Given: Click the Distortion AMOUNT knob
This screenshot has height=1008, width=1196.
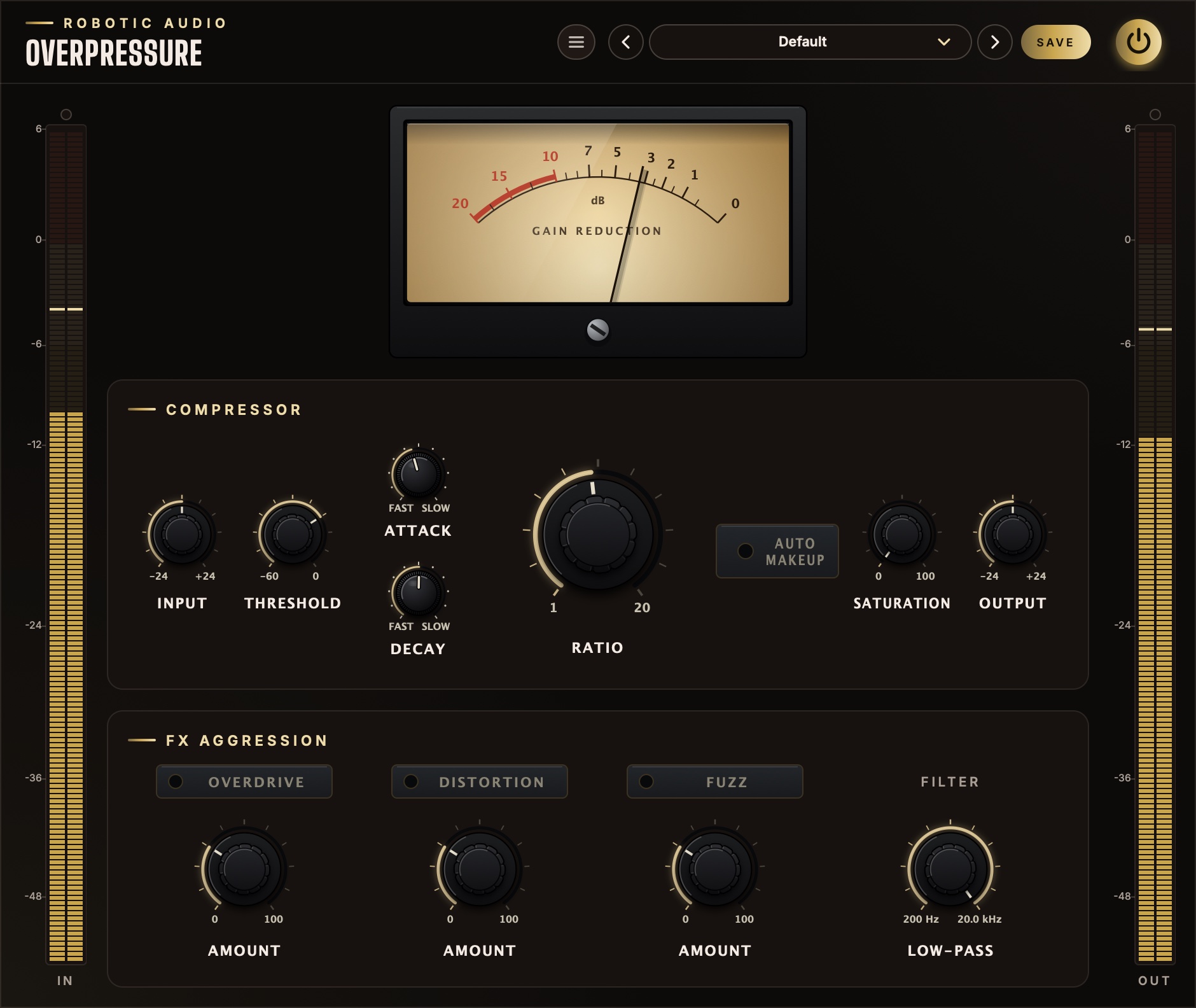Looking at the screenshot, I should 480,868.
